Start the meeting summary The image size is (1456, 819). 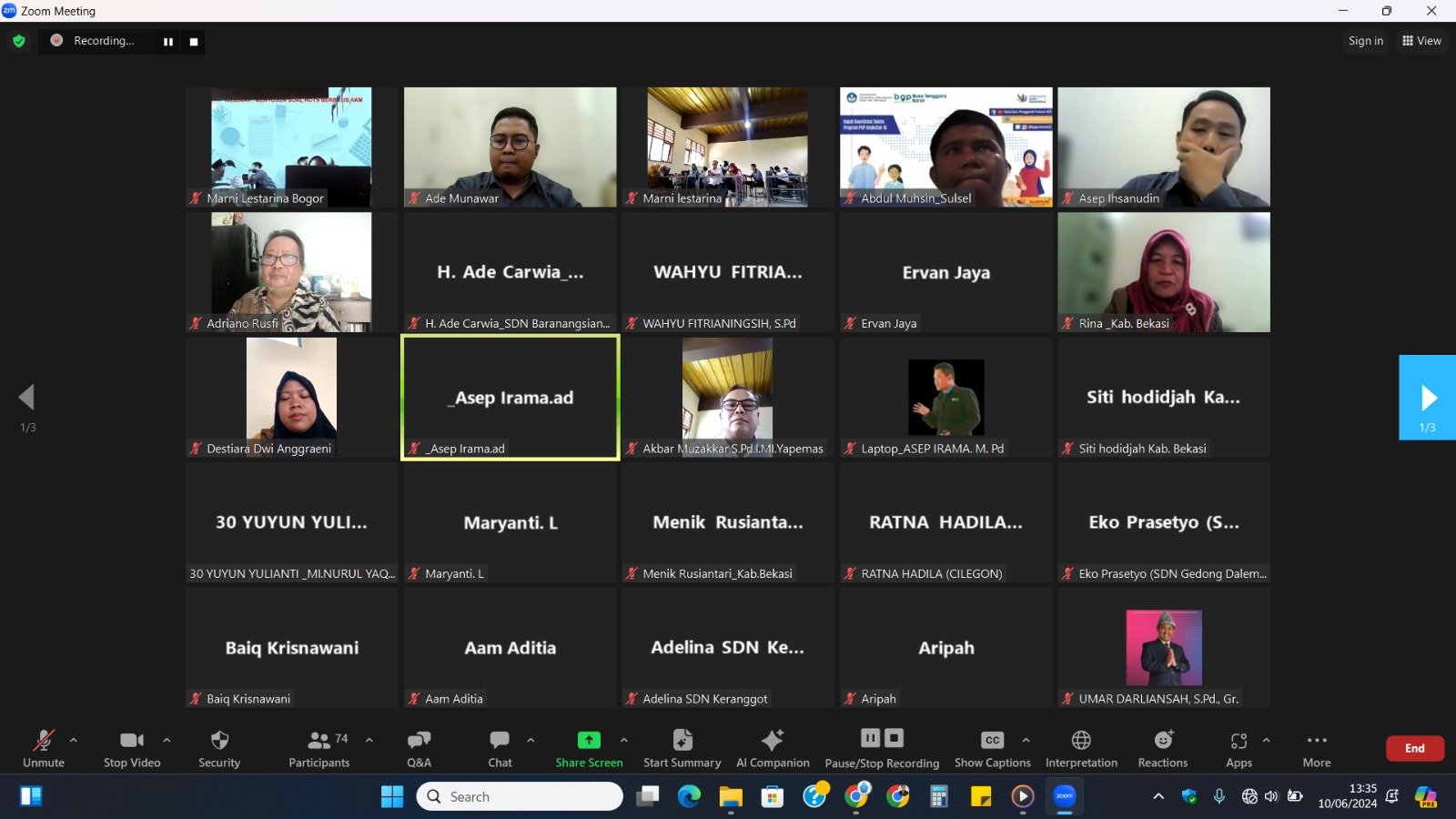click(682, 748)
